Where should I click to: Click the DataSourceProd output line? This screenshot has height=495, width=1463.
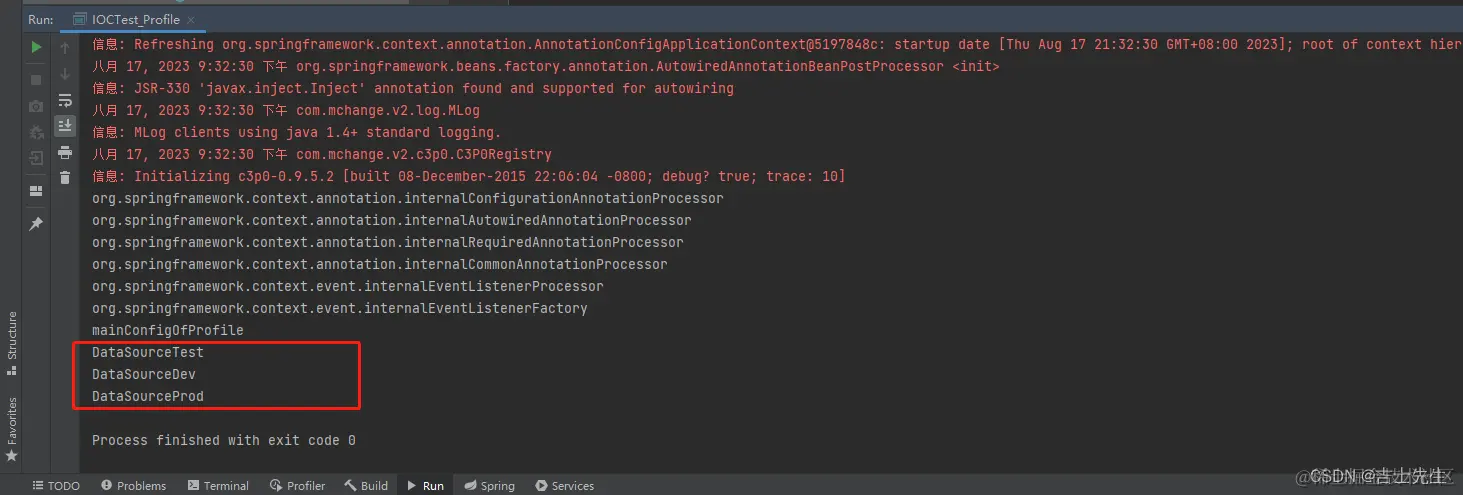pos(148,396)
